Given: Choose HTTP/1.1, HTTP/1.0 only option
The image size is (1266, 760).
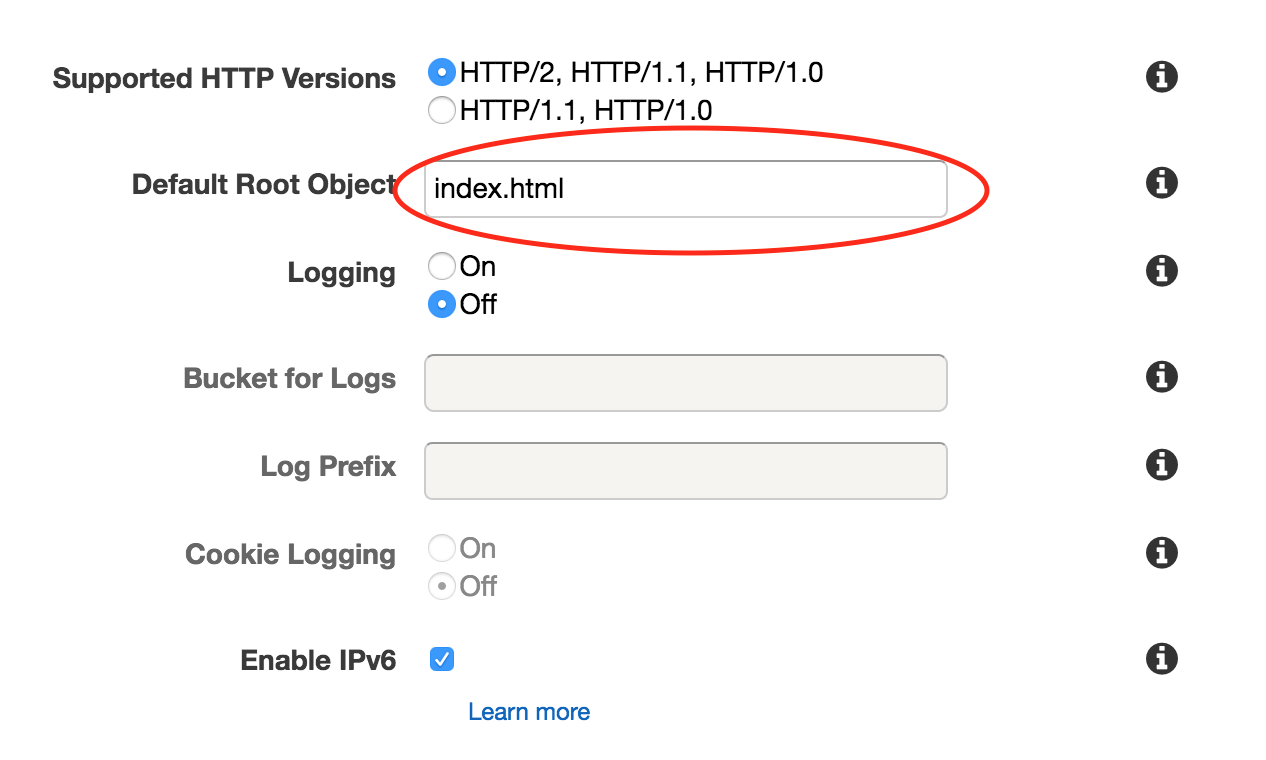Looking at the screenshot, I should pos(441,110).
